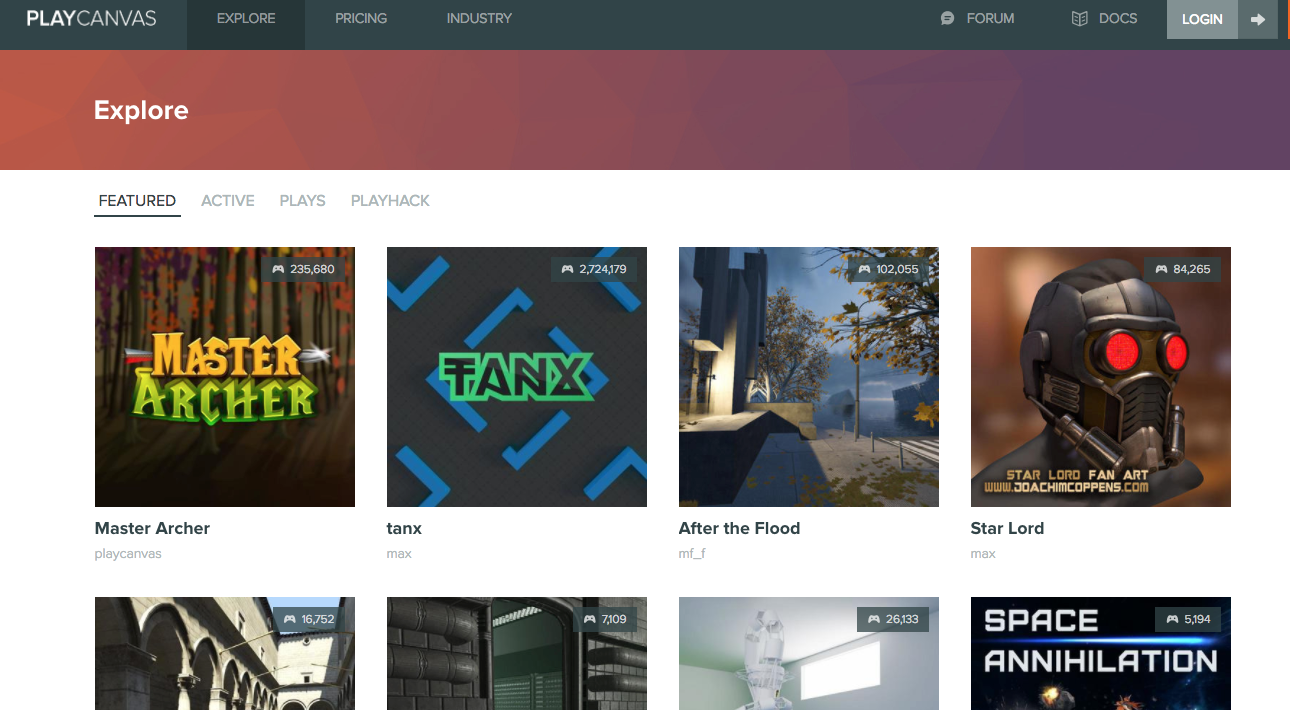1290x710 pixels.
Task: Click the login arrow icon
Action: click(x=1258, y=19)
